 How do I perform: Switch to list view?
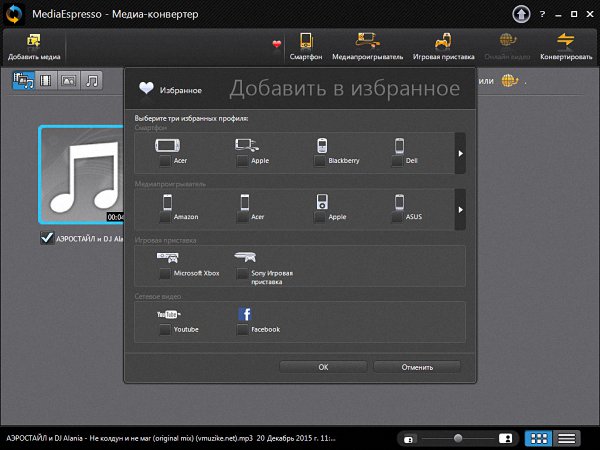coord(567,438)
